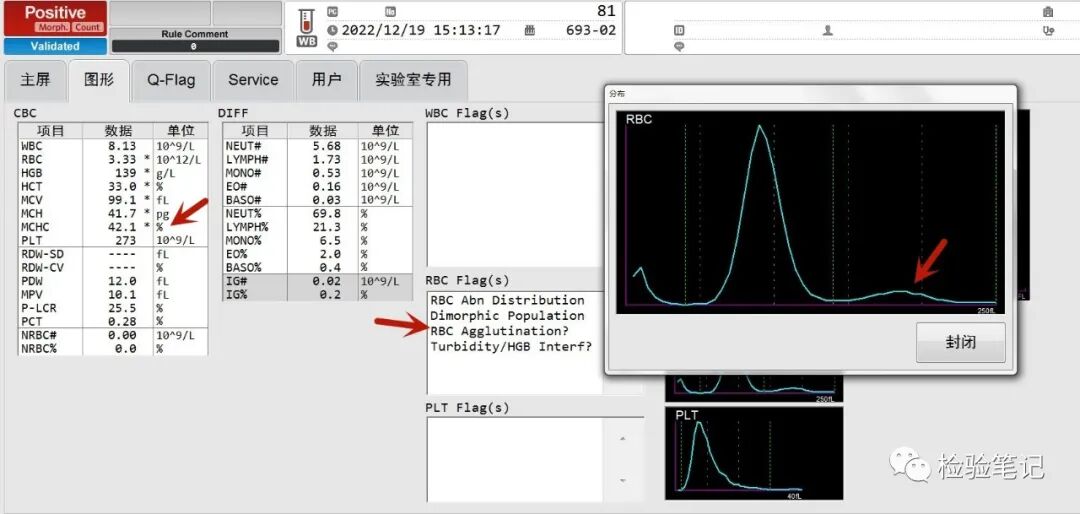The width and height of the screenshot is (1080, 514).
Task: Click the sample number 81
Action: click(x=606, y=11)
